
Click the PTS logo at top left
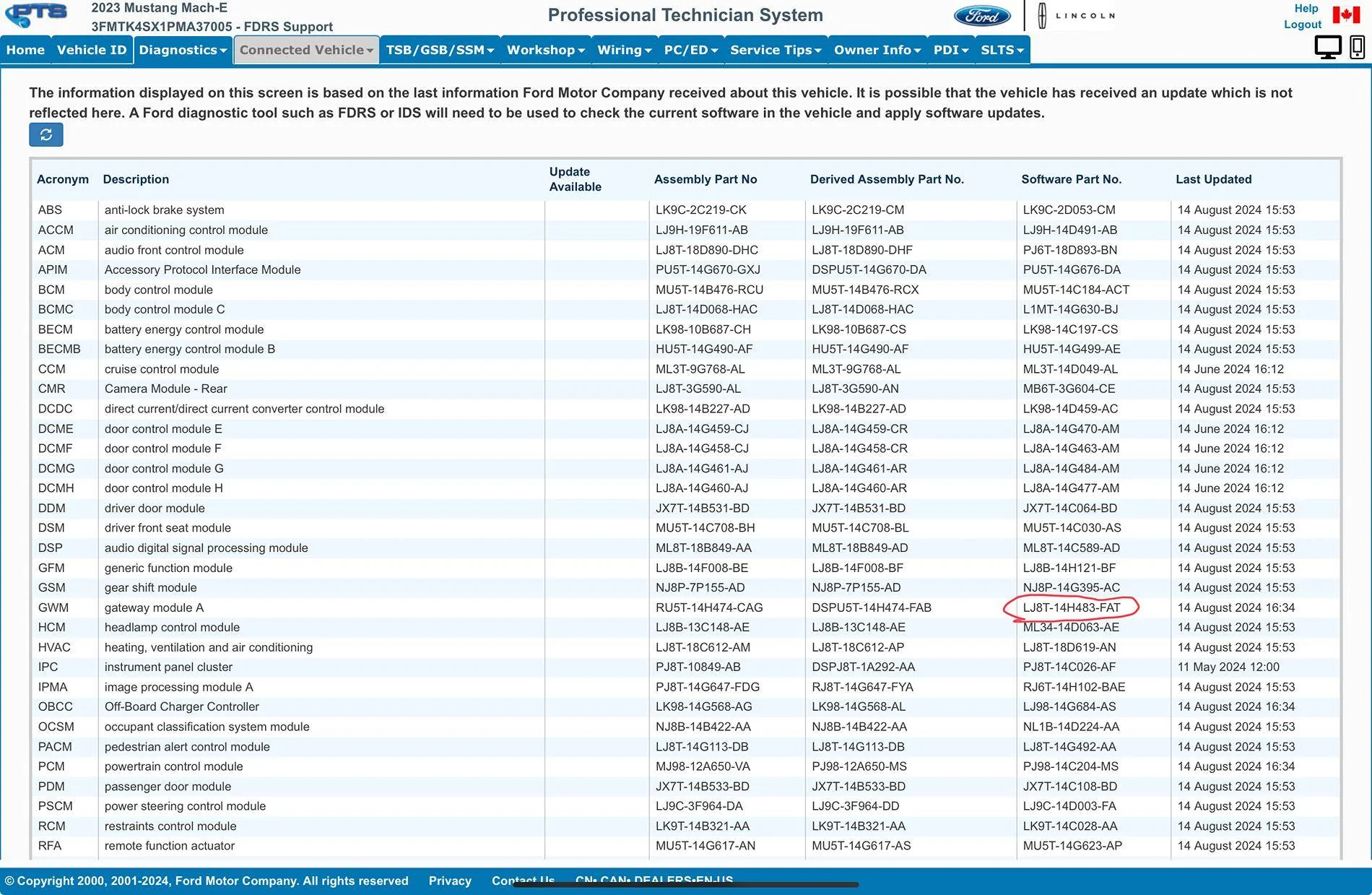[x=36, y=14]
